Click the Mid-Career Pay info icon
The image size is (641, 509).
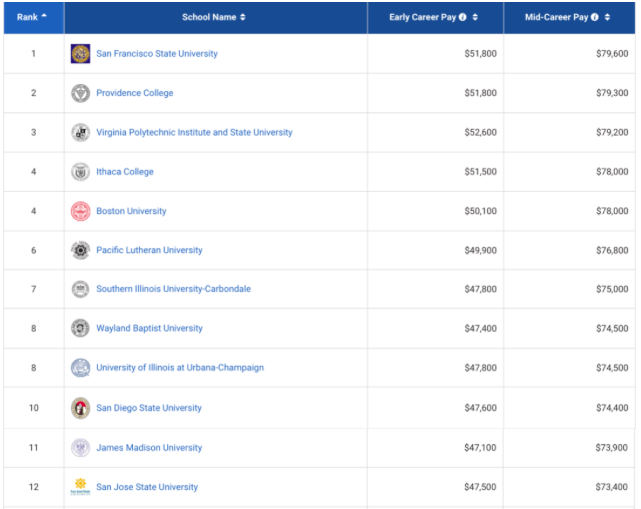(595, 17)
